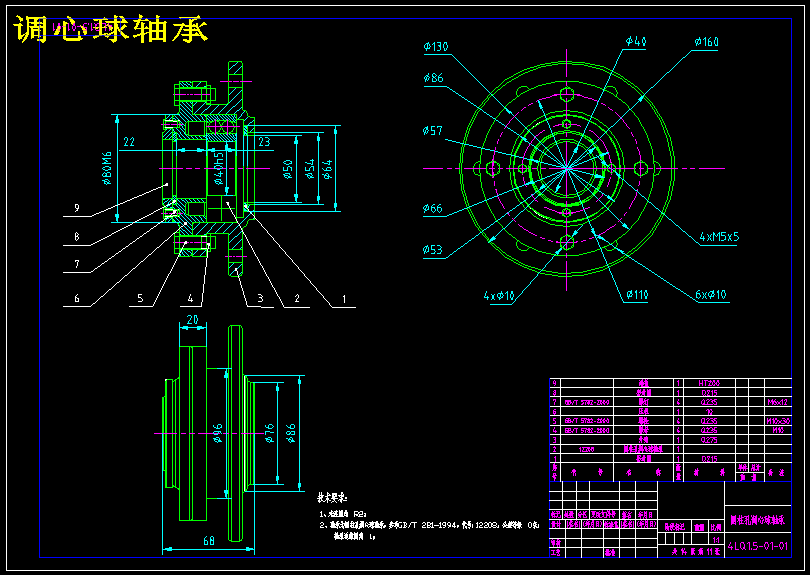
Task: Click the Φ64 dimension text
Action: pyautogui.click(x=328, y=169)
